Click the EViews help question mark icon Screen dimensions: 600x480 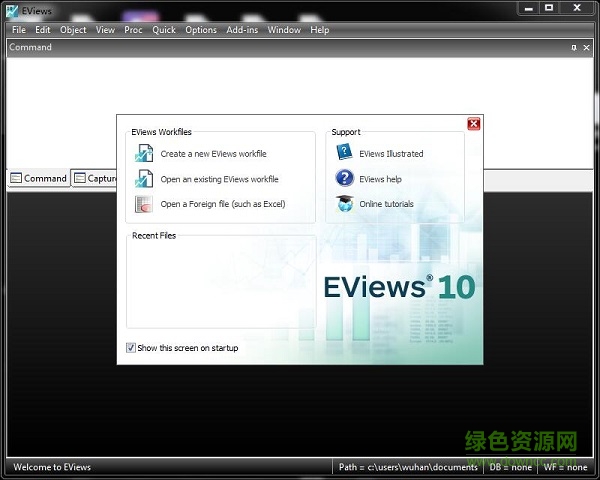tap(344, 178)
